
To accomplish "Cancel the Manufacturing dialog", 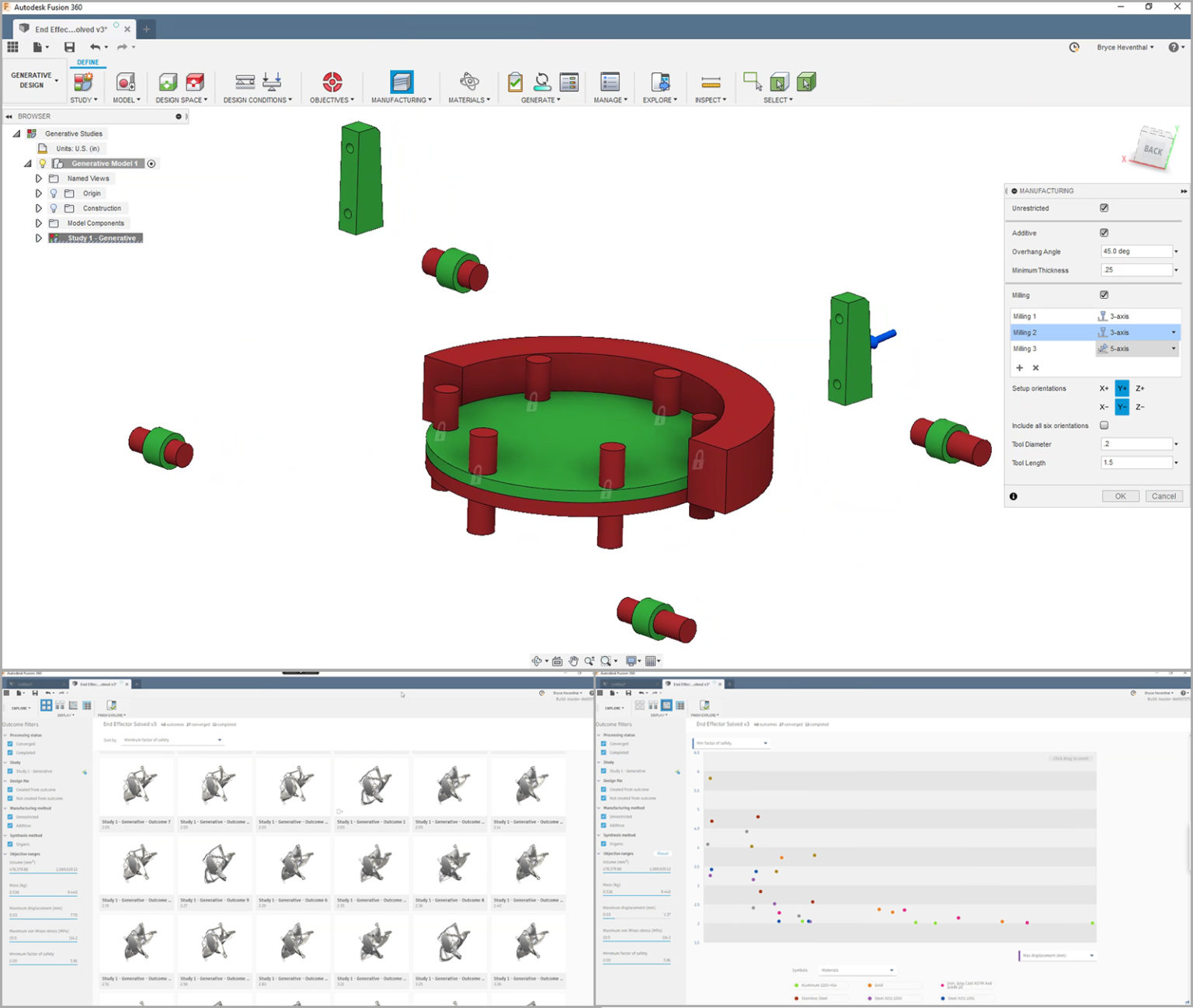I will pos(1163,495).
